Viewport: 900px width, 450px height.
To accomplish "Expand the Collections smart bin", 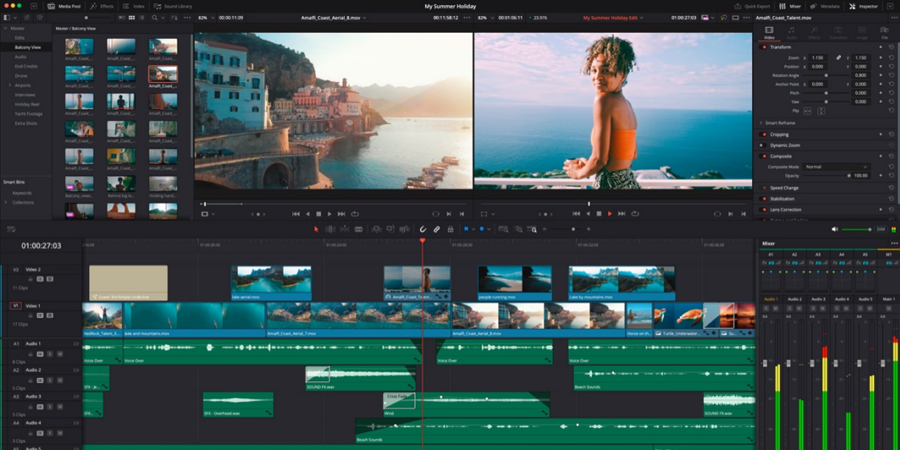I will click(x=6, y=202).
